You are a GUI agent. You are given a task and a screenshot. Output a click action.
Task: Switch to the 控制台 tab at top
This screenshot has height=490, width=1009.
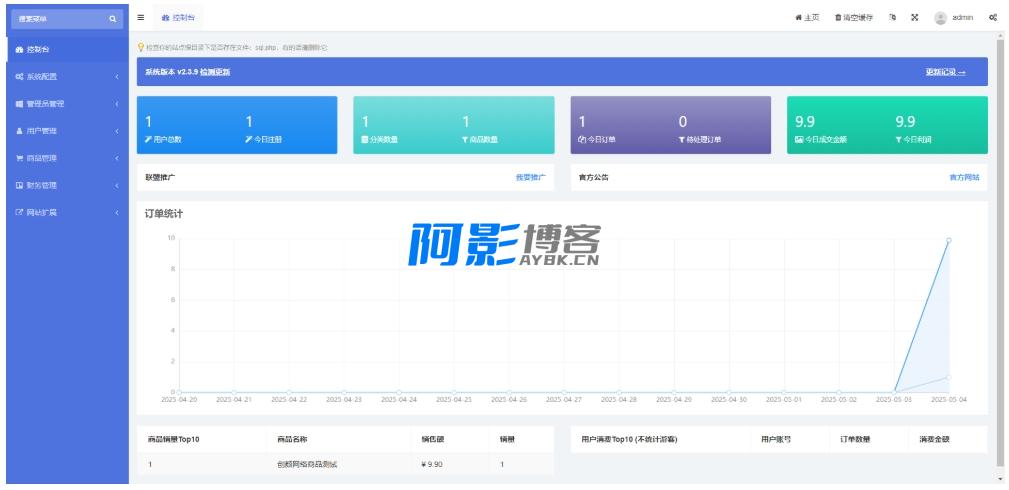click(x=178, y=18)
